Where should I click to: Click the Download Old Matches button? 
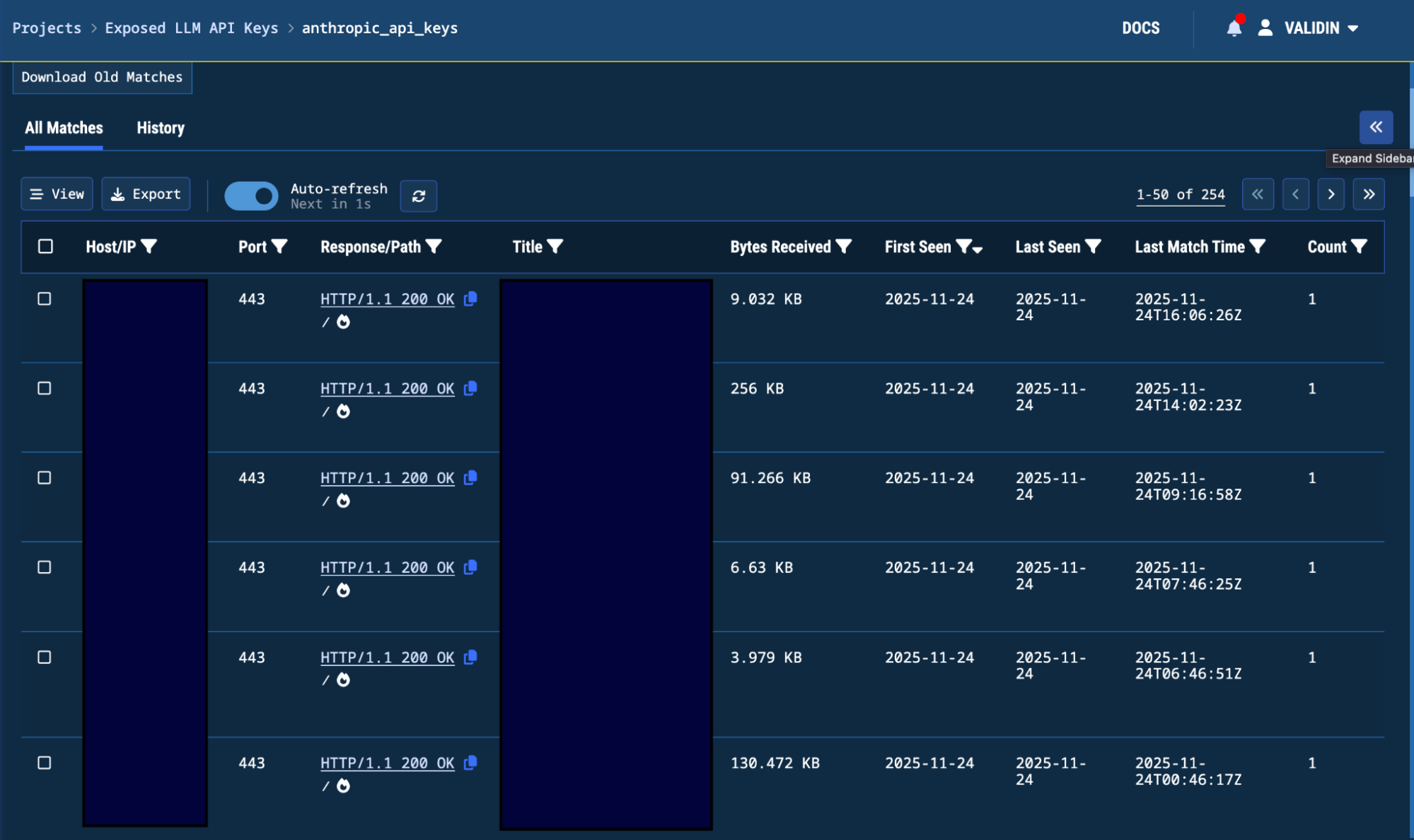(102, 76)
